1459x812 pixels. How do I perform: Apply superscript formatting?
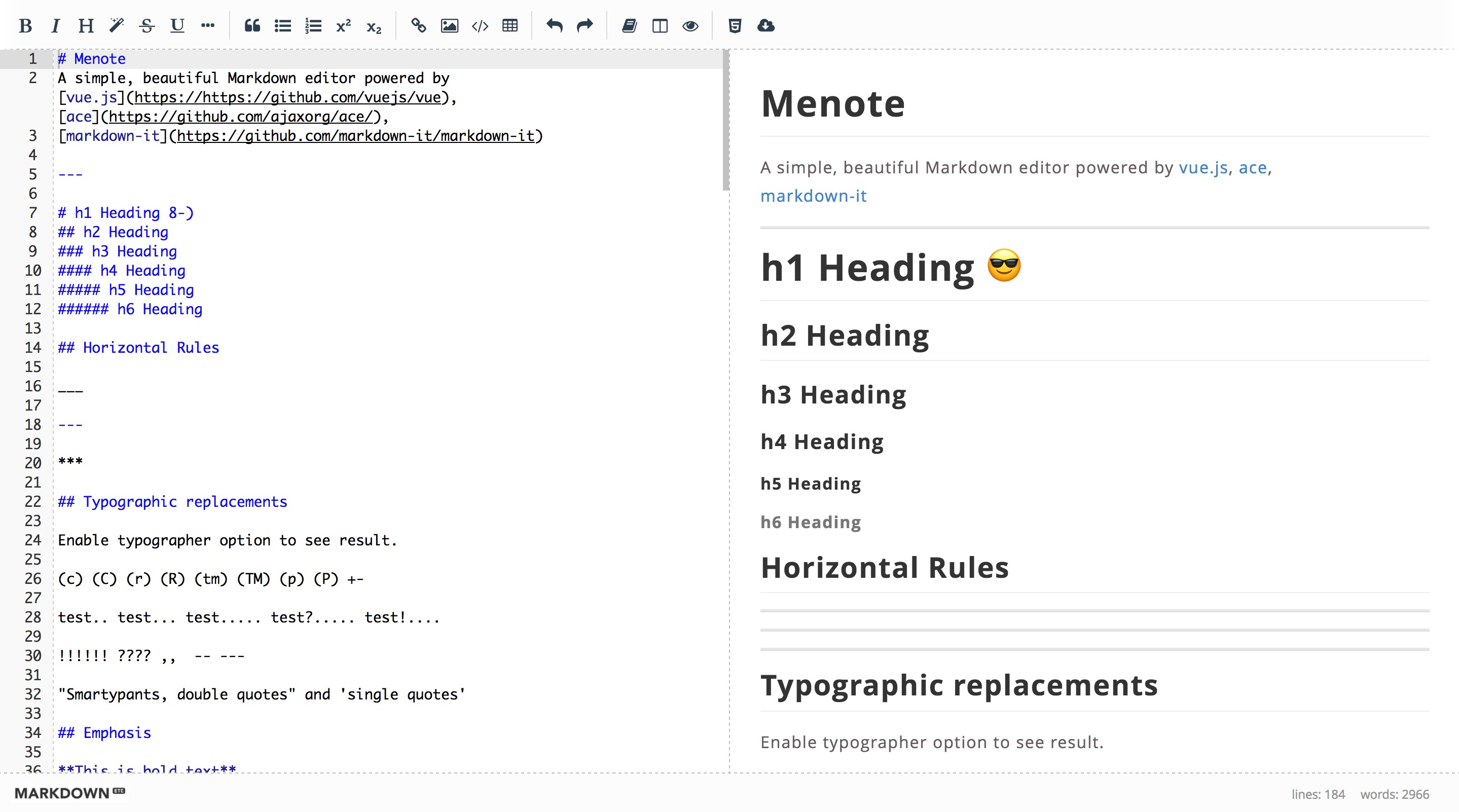343,25
